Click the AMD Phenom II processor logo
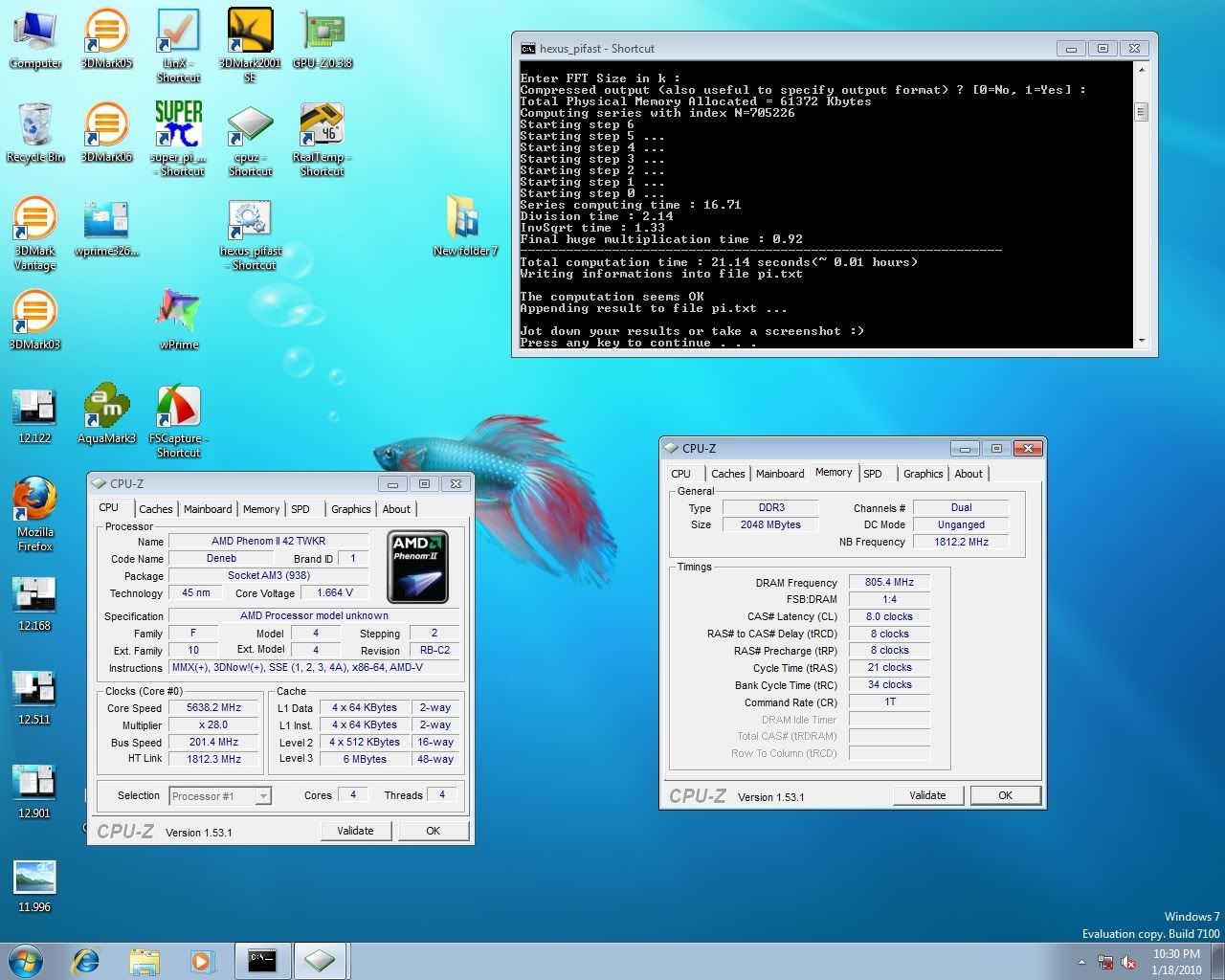Image resolution: width=1225 pixels, height=980 pixels. pyautogui.click(x=418, y=568)
